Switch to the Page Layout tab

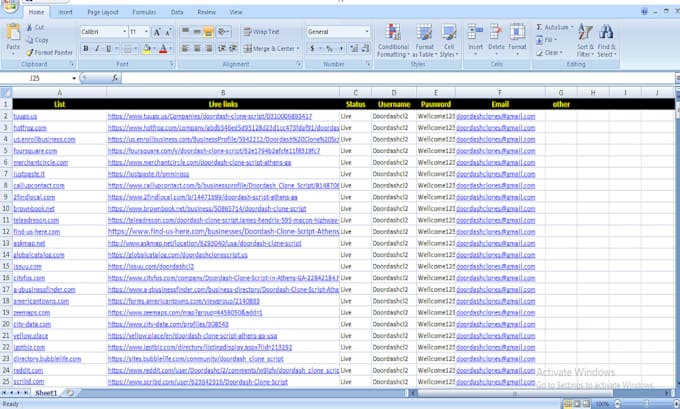click(x=103, y=12)
